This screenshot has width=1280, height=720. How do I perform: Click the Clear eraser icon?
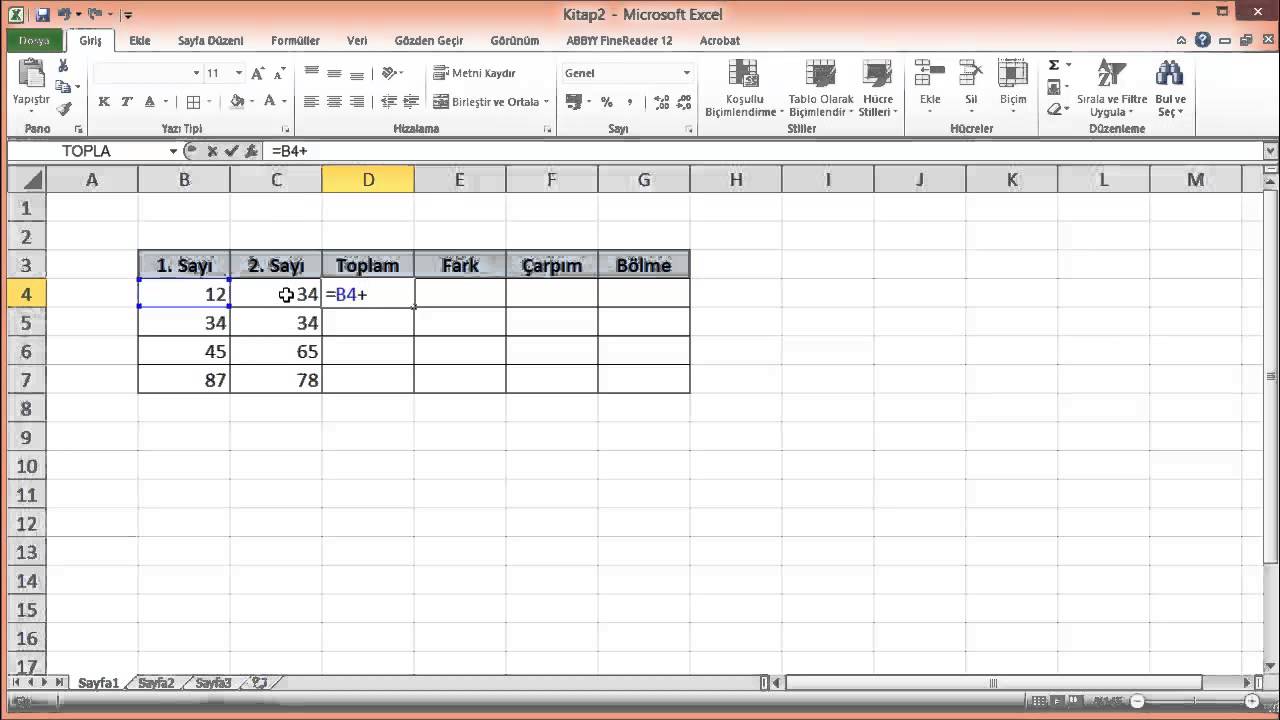click(x=1056, y=110)
